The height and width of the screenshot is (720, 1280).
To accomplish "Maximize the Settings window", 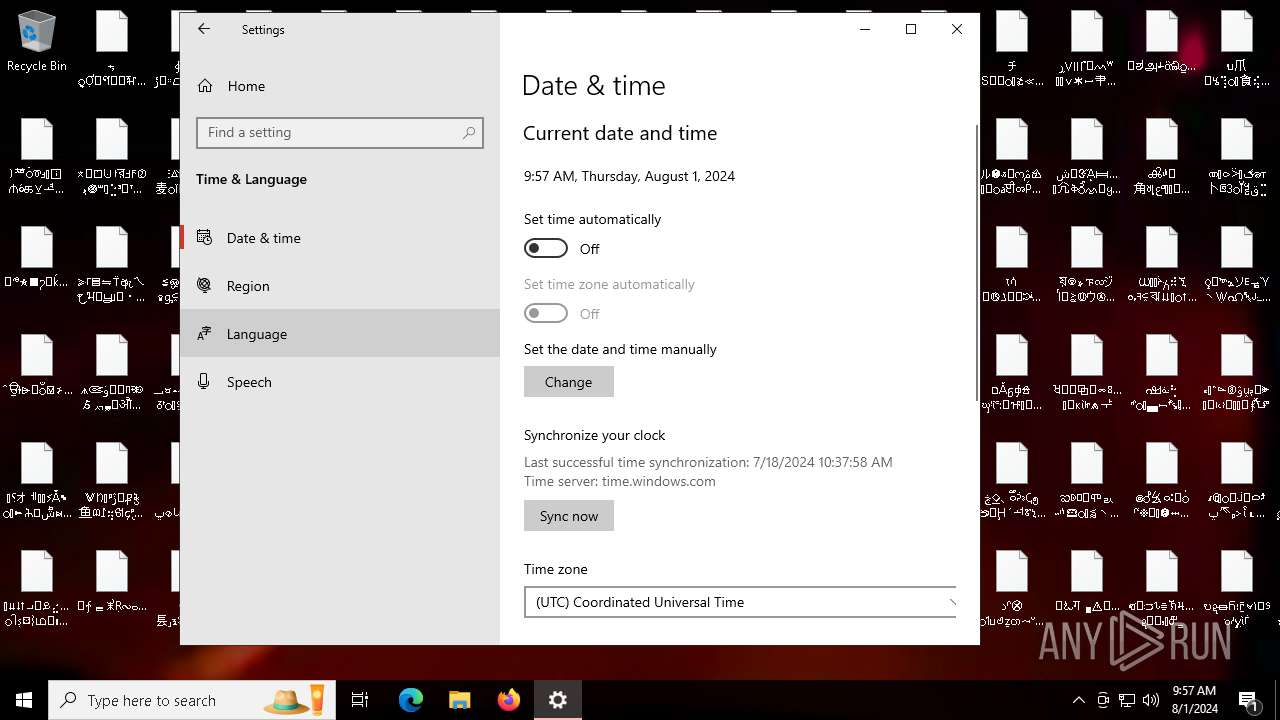I will pos(911,29).
